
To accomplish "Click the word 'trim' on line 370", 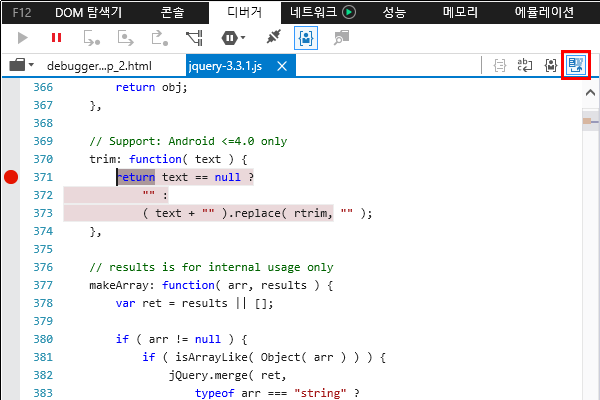I will click(x=102, y=159).
